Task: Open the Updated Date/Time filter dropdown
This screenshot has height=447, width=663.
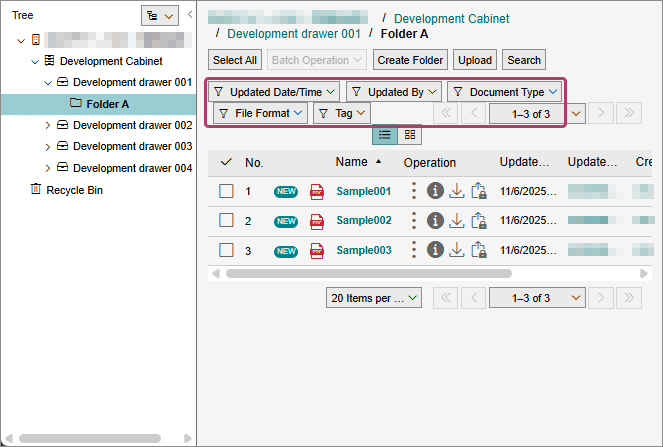Action: (x=274, y=92)
